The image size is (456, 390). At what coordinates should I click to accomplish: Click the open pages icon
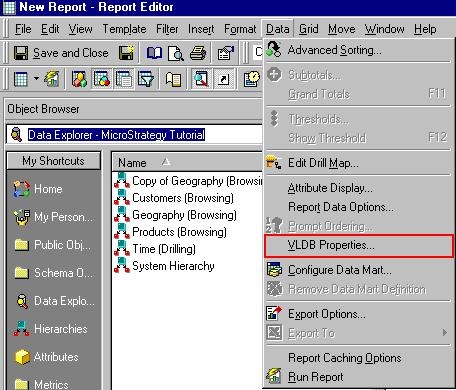coord(173,79)
